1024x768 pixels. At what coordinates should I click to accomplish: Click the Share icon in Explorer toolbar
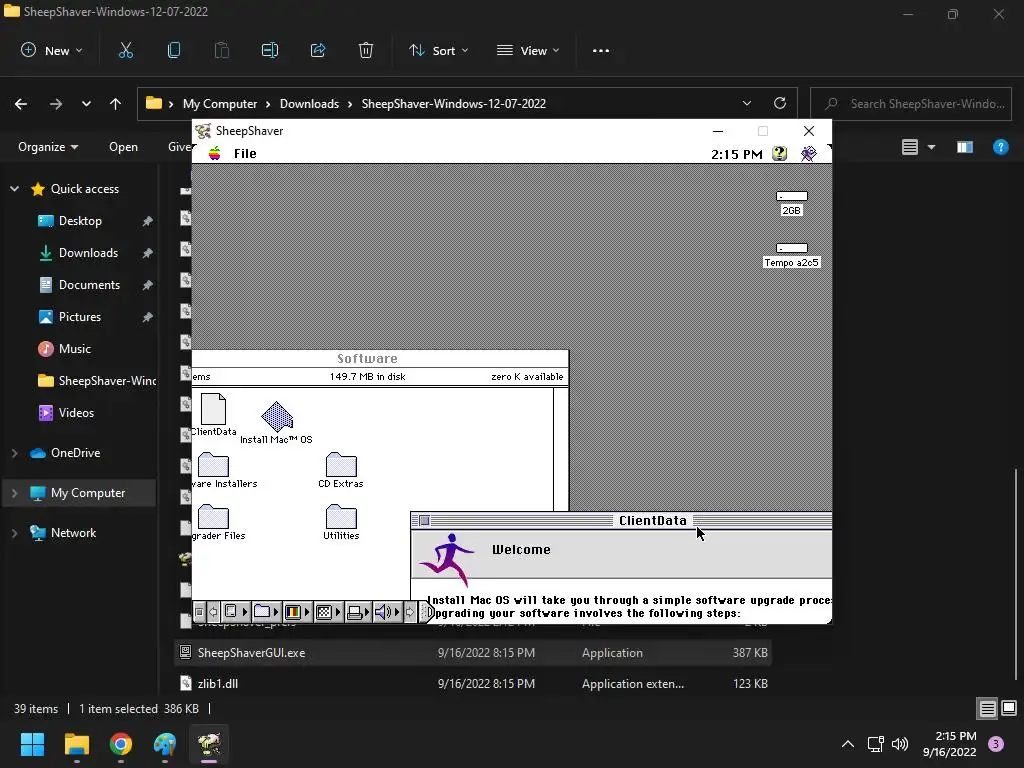[x=318, y=50]
